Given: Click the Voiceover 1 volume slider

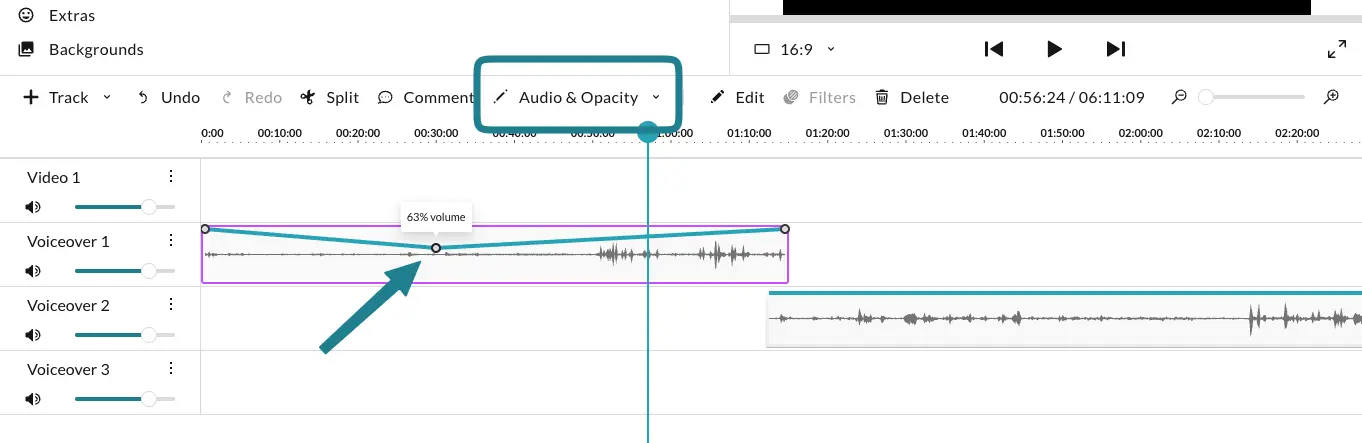Looking at the screenshot, I should point(125,270).
